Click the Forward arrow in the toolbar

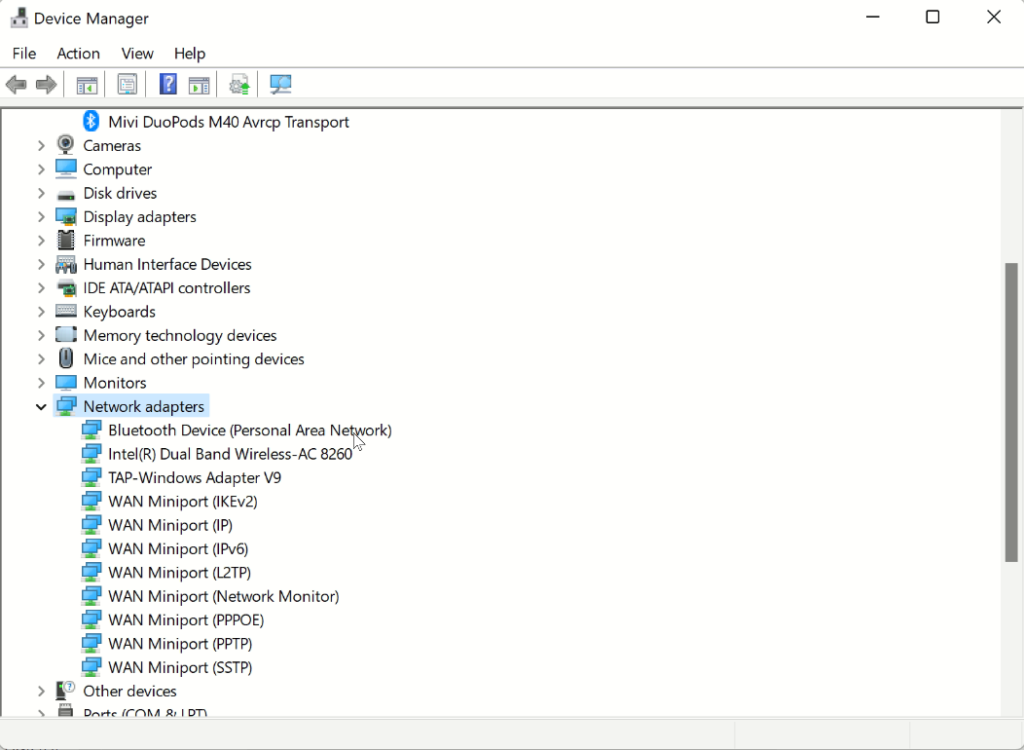pyautogui.click(x=46, y=84)
